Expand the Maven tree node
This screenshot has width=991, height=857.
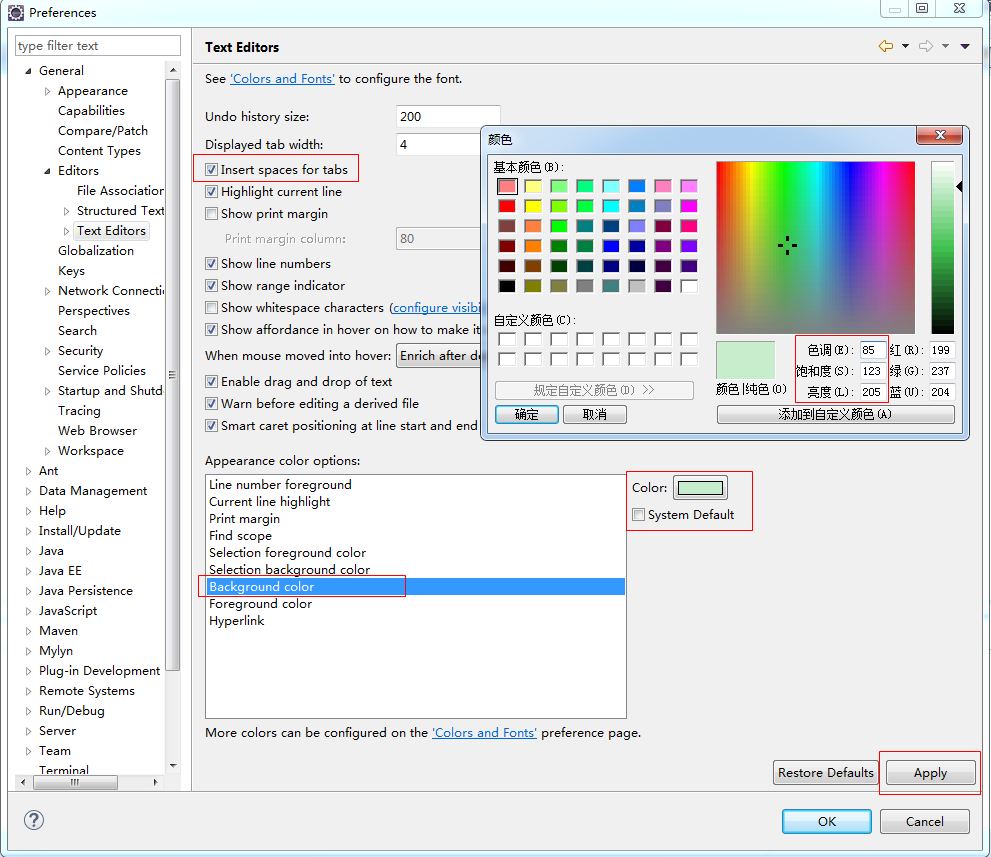click(28, 631)
